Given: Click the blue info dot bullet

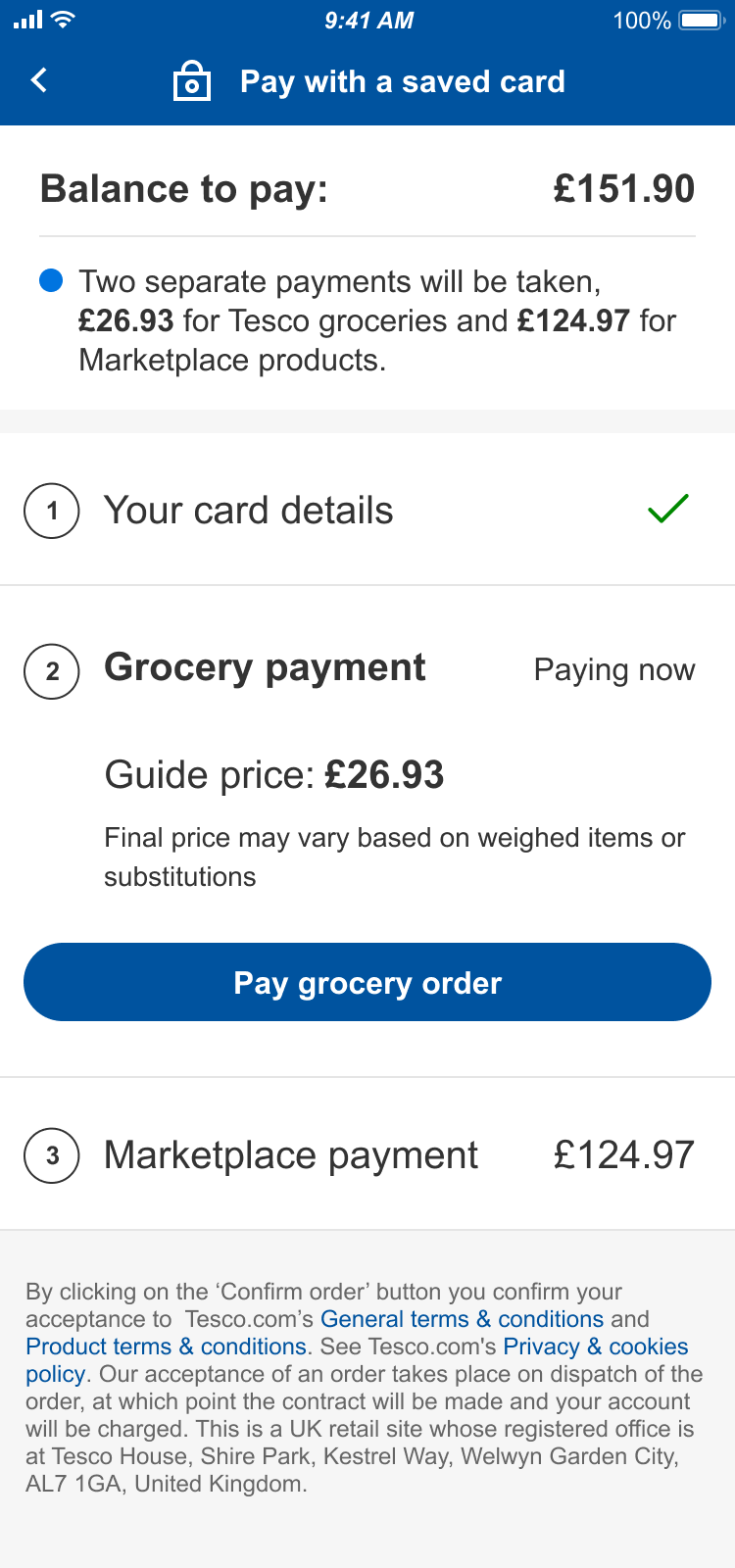Looking at the screenshot, I should point(51,281).
